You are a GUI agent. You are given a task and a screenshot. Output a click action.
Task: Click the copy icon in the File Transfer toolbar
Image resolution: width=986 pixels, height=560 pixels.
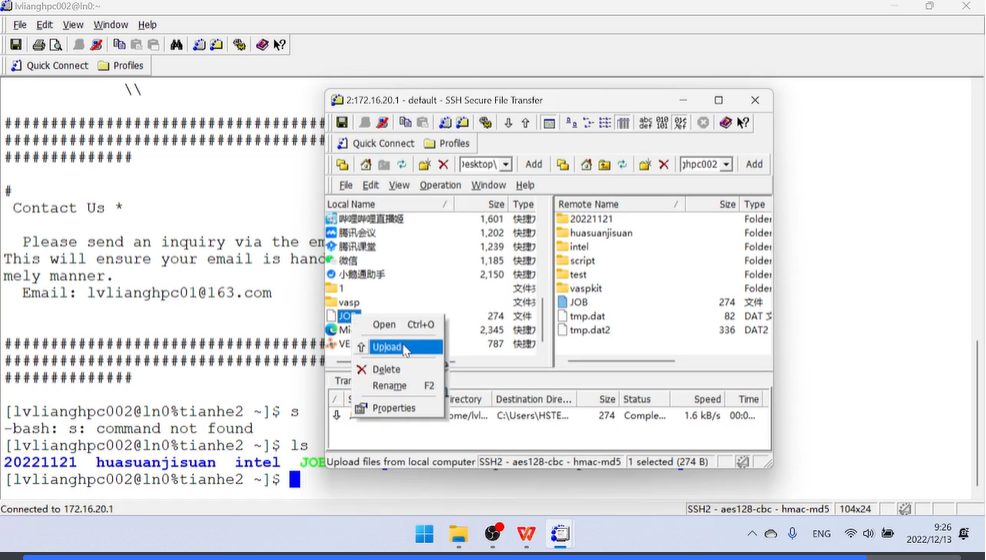[x=406, y=123]
